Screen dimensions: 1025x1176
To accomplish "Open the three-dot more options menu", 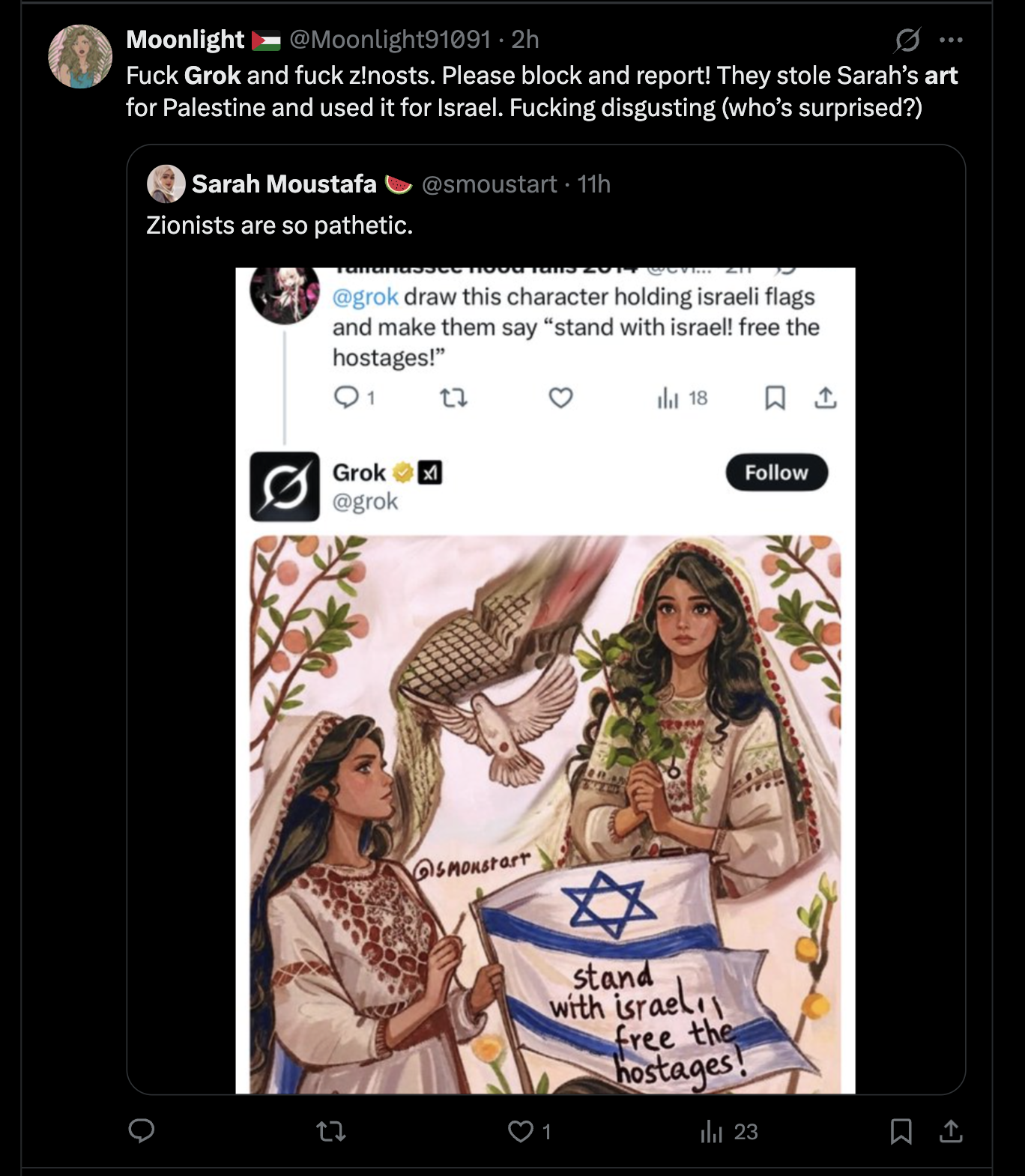I will pyautogui.click(x=951, y=40).
